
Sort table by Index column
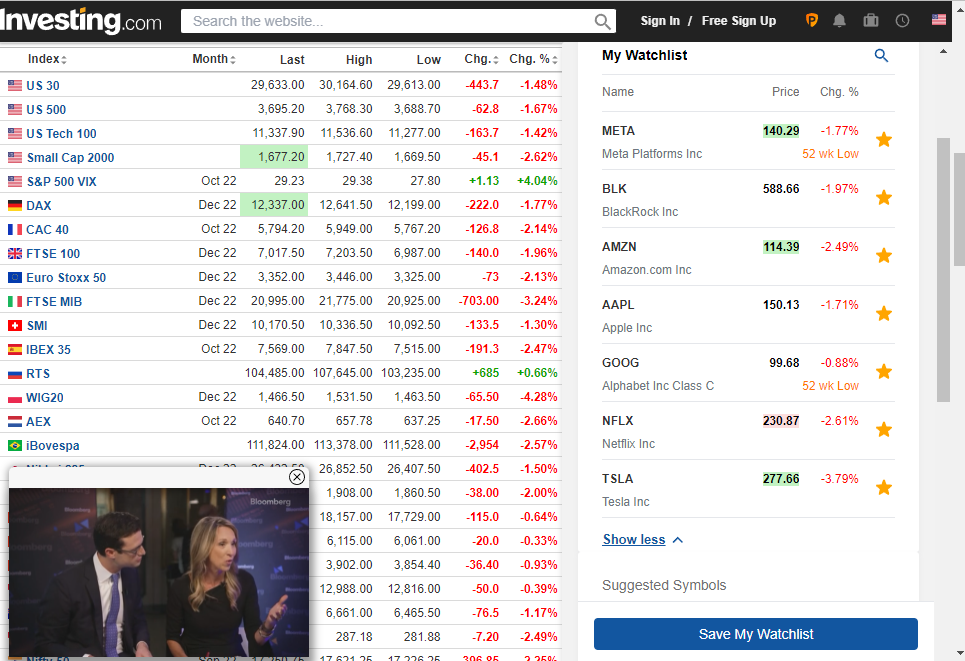(47, 59)
